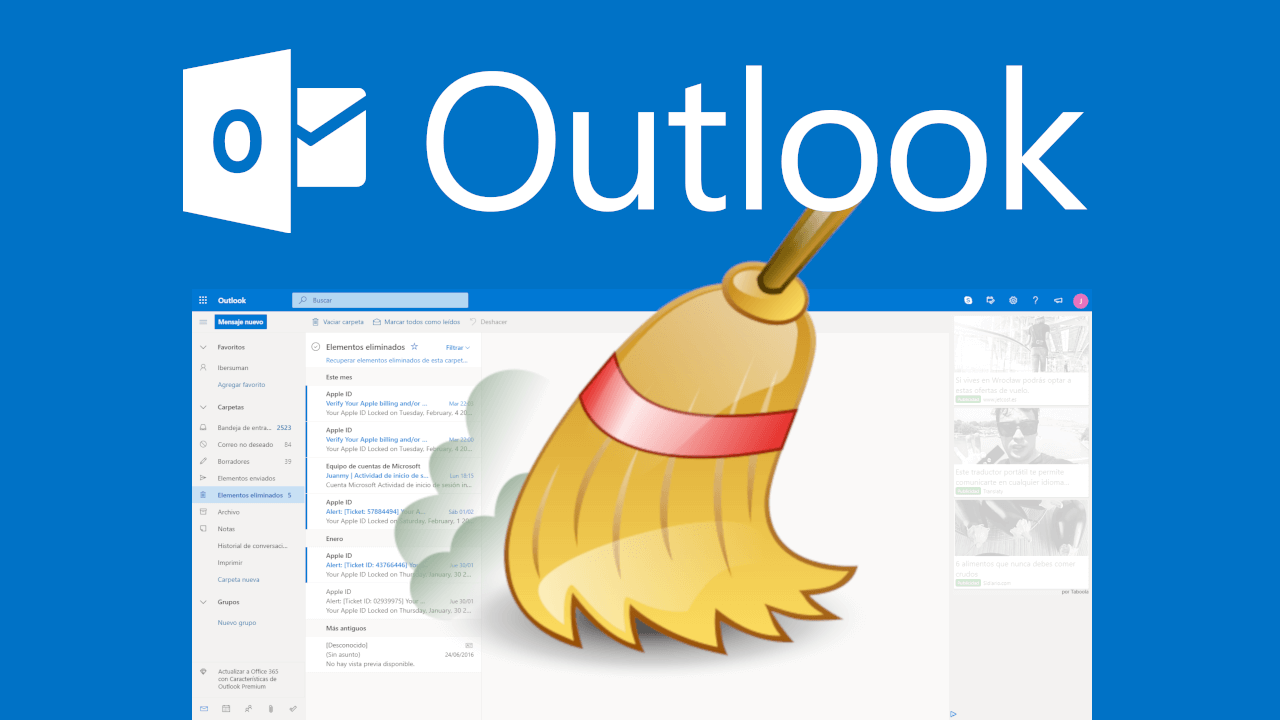This screenshot has height=720, width=1280.
Task: Open the Wrocław flight offers ad thumbnail
Action: (x=1021, y=344)
